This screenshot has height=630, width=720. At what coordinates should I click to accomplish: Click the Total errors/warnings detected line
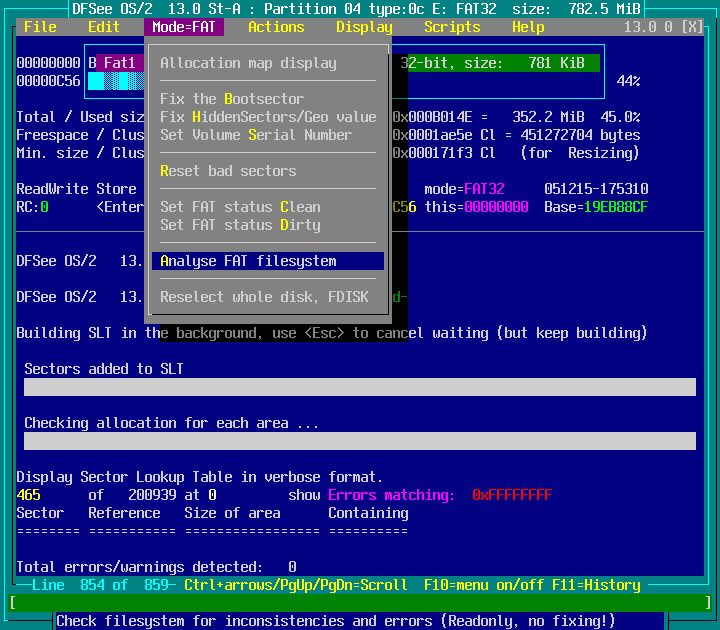tap(156, 567)
